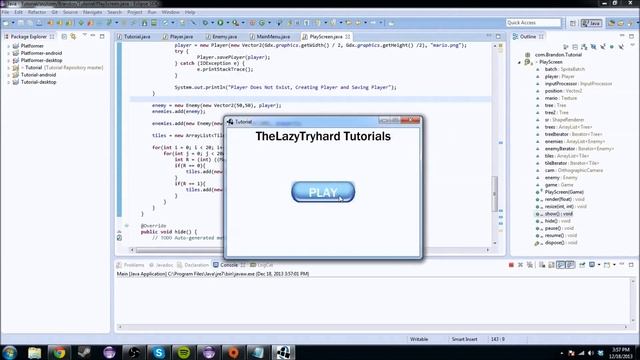
Task: Open the Javadoc view tab
Action: [x=161, y=265]
